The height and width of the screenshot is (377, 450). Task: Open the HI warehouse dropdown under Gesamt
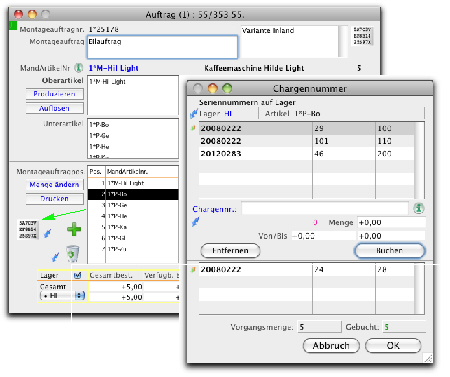tap(63, 296)
